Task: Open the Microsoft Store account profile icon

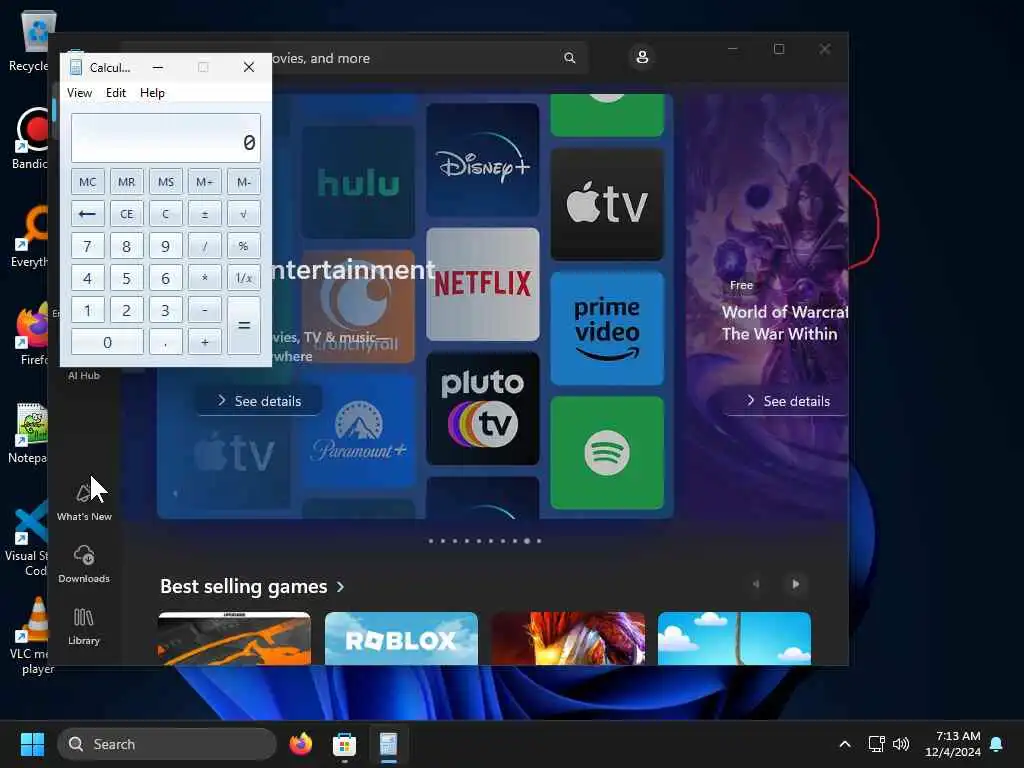Action: (x=642, y=57)
